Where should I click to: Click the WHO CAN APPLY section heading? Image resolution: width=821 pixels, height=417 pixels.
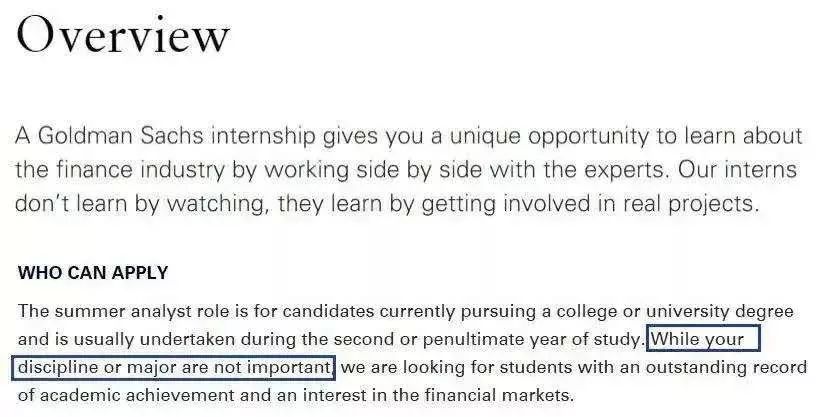tap(93, 273)
